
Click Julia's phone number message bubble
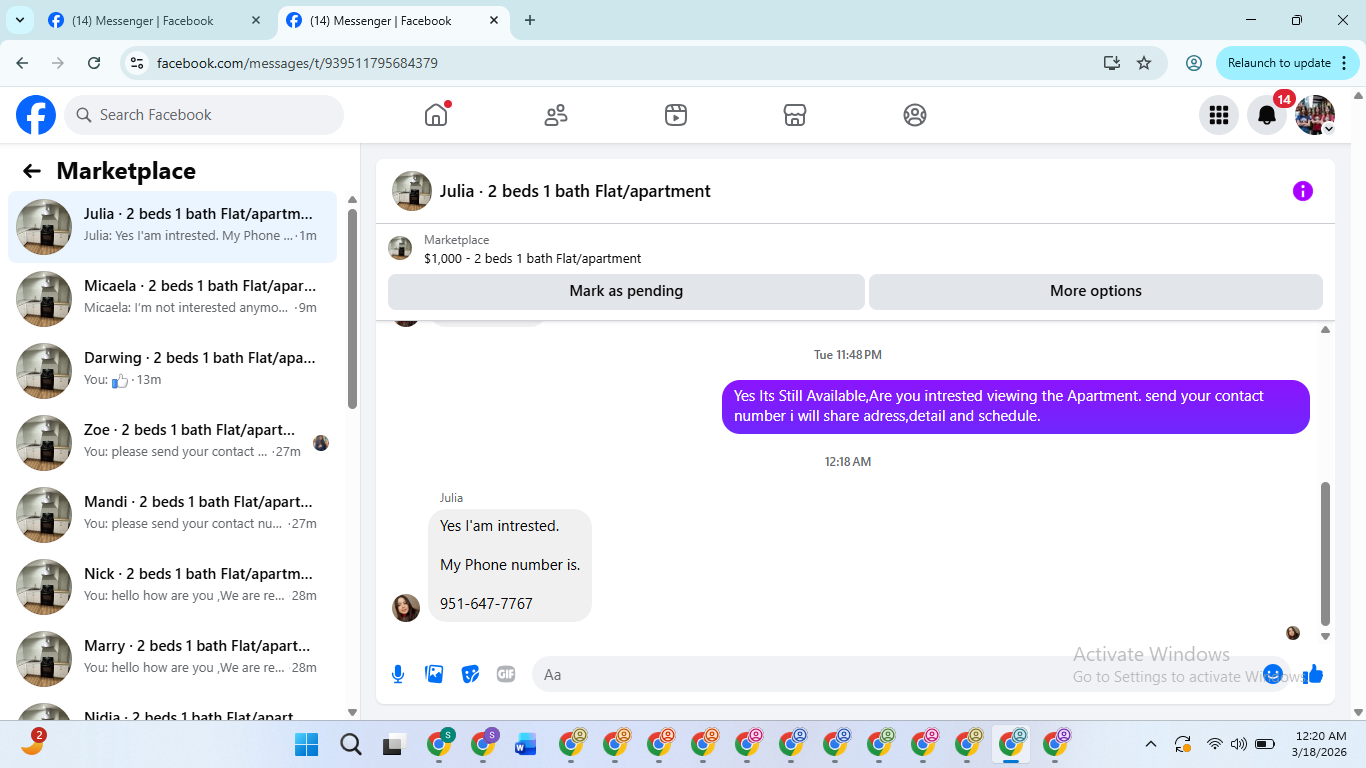[x=510, y=565]
